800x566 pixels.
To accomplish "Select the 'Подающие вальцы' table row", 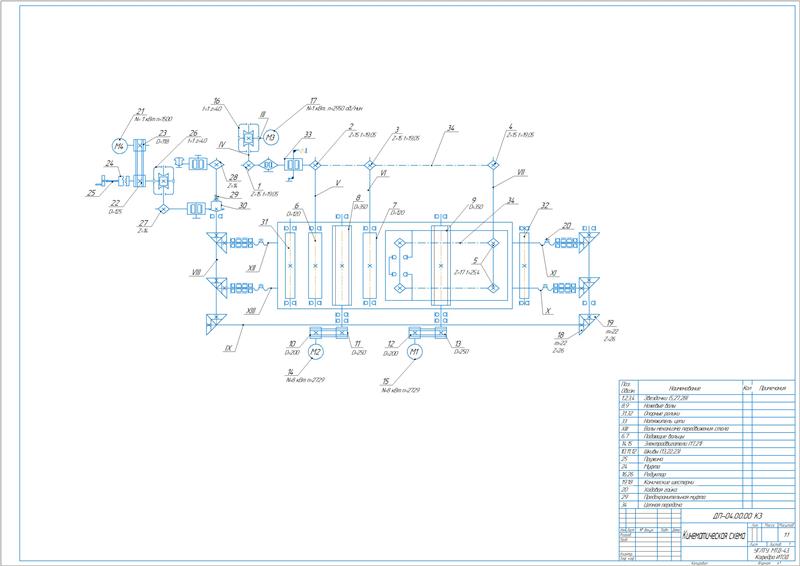I will 707,436.
